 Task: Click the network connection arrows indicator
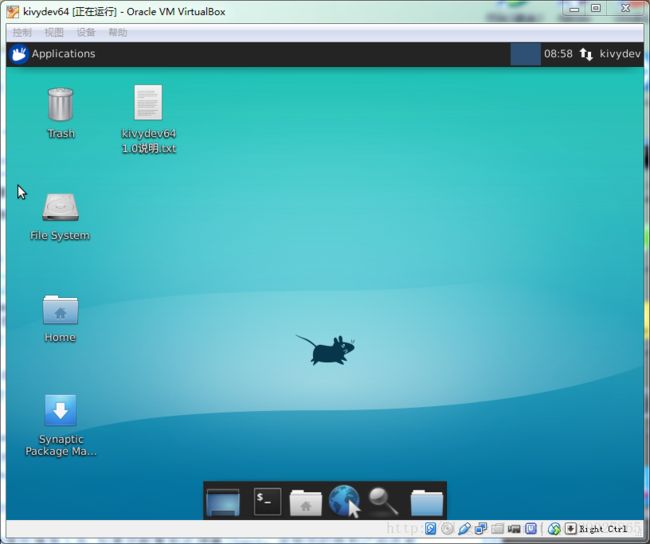[586, 54]
